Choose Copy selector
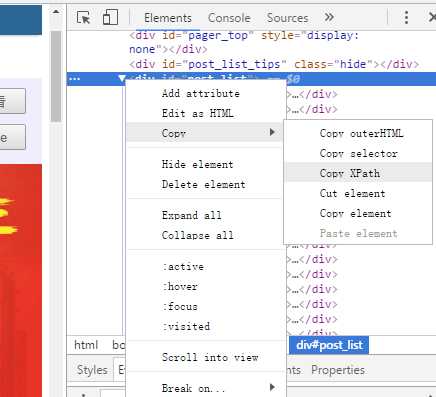Image resolution: width=436 pixels, height=397 pixels. pos(358,154)
